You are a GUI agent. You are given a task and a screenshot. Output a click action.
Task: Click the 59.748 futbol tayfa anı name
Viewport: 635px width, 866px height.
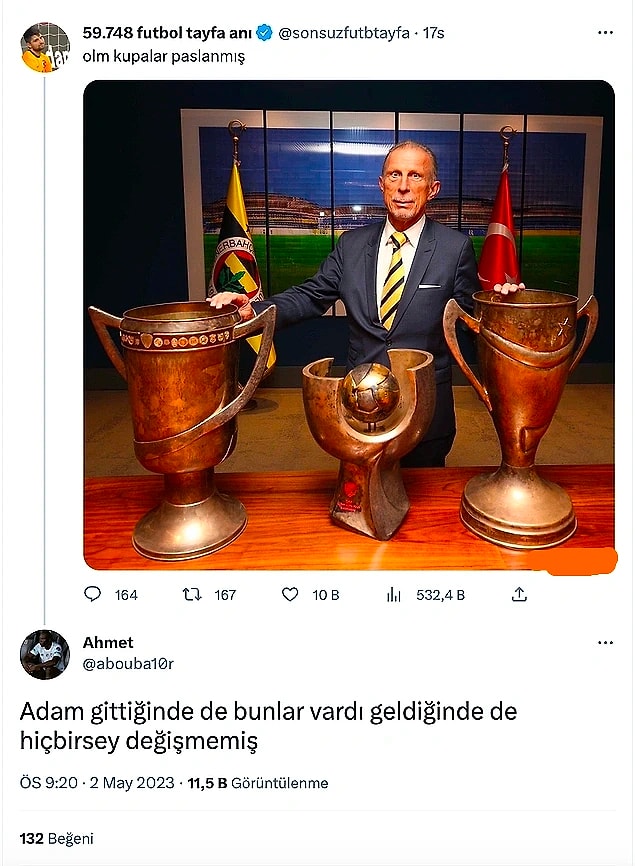[167, 33]
